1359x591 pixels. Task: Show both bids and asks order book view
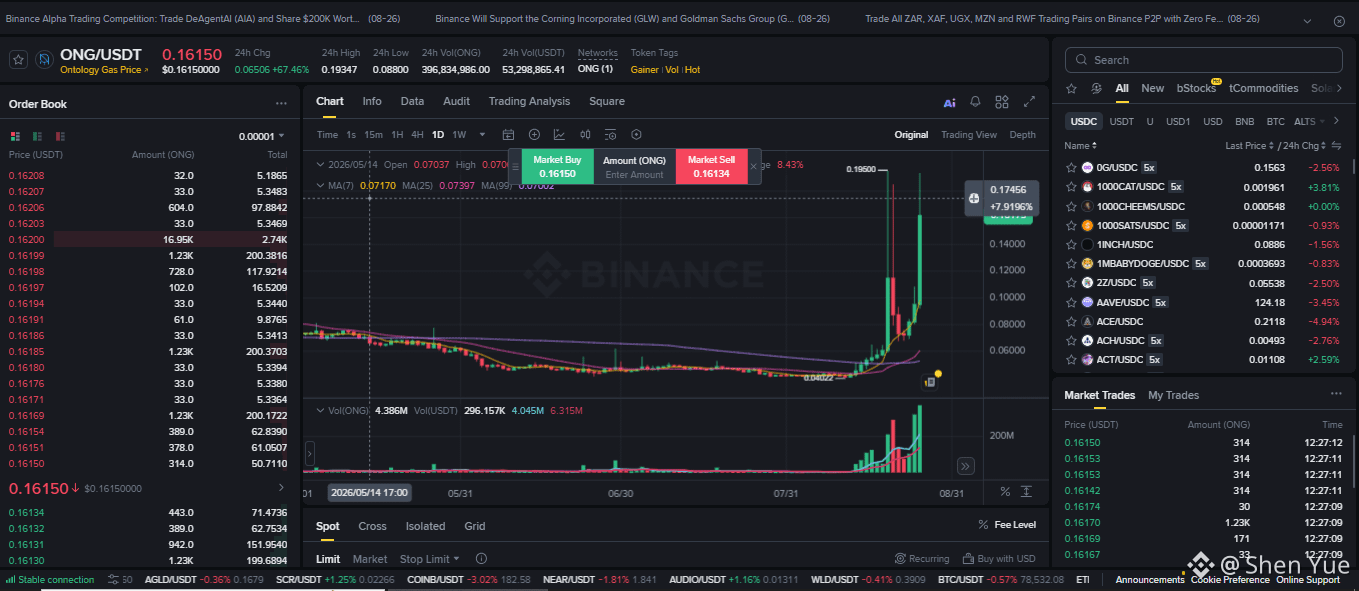15,136
